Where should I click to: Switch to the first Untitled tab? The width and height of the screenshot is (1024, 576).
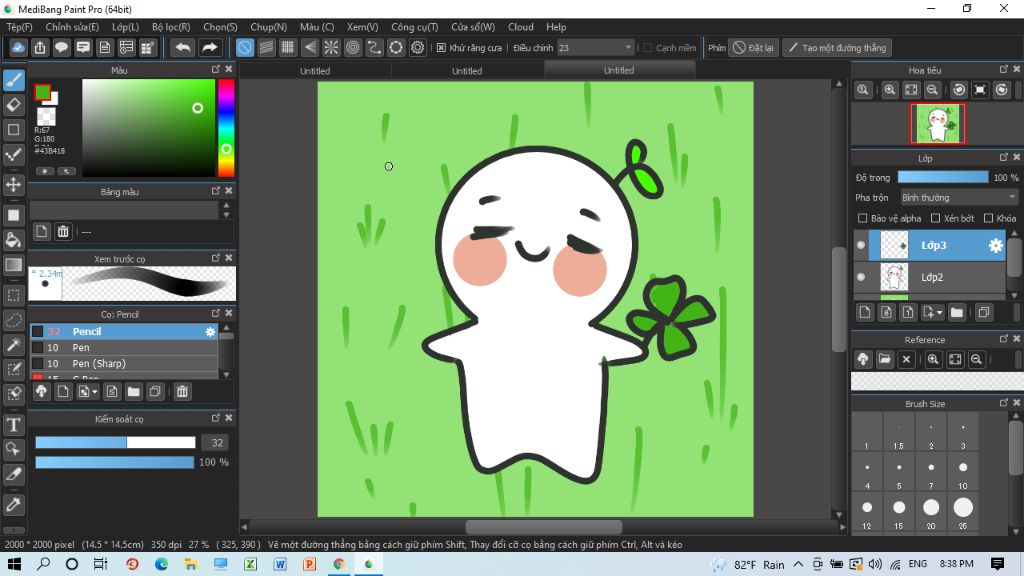(315, 71)
